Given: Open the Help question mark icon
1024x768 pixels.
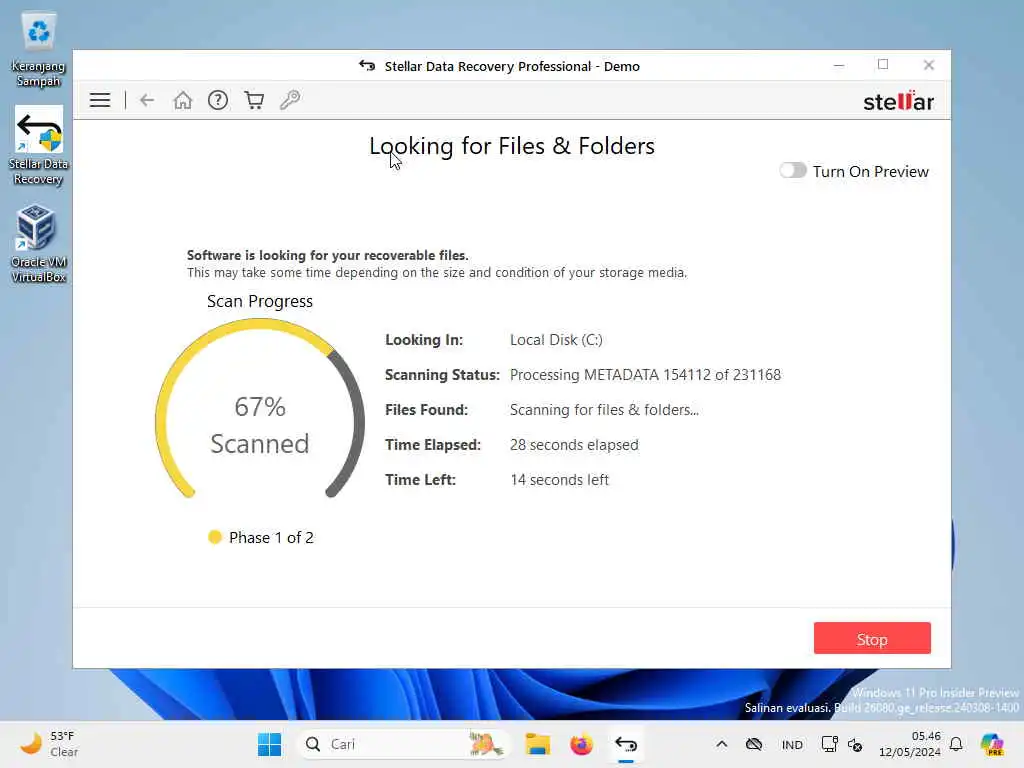Looking at the screenshot, I should coord(218,100).
